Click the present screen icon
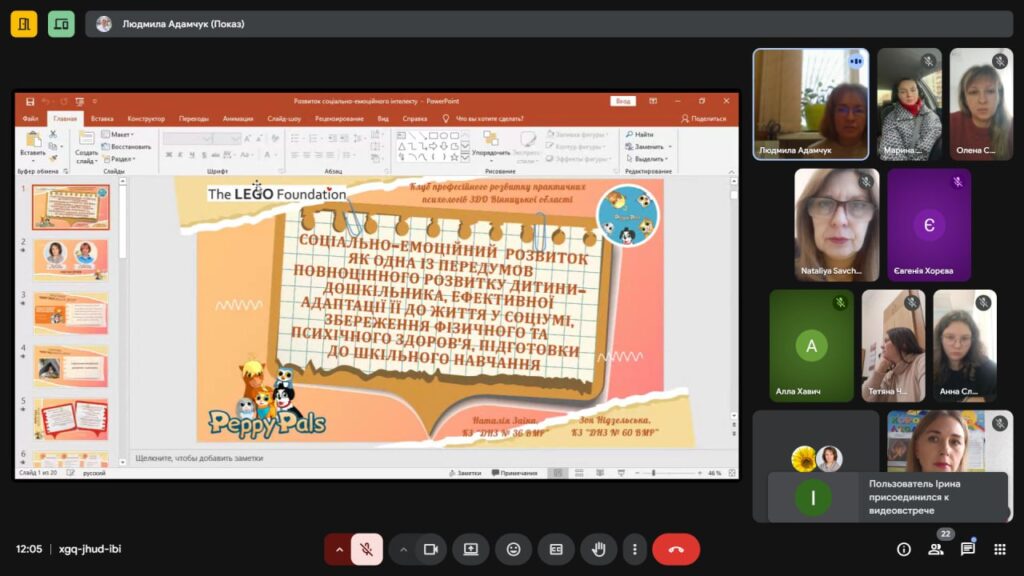1024x576 pixels. (x=470, y=549)
